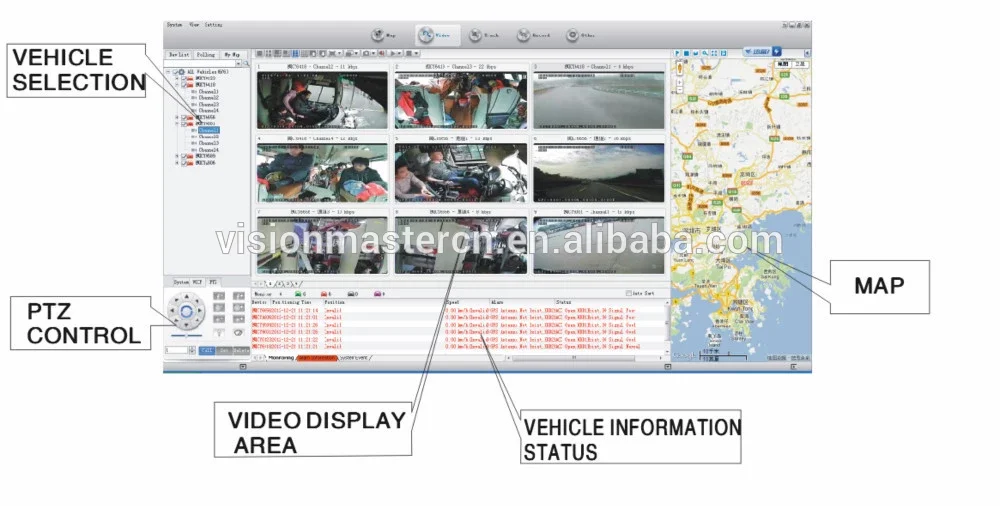Click the map zoom in plus button
The image size is (1000, 506).
(x=679, y=82)
